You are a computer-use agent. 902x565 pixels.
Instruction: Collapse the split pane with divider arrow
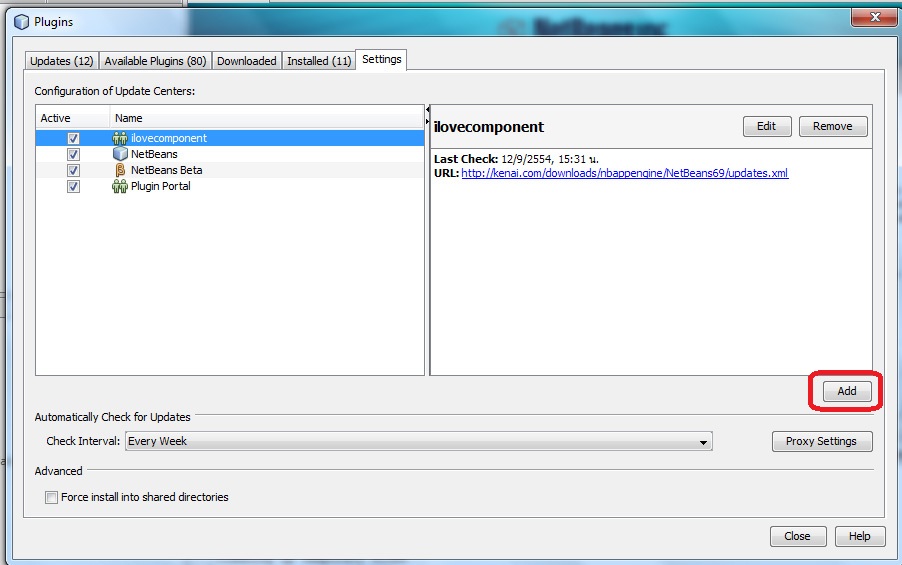click(x=427, y=109)
